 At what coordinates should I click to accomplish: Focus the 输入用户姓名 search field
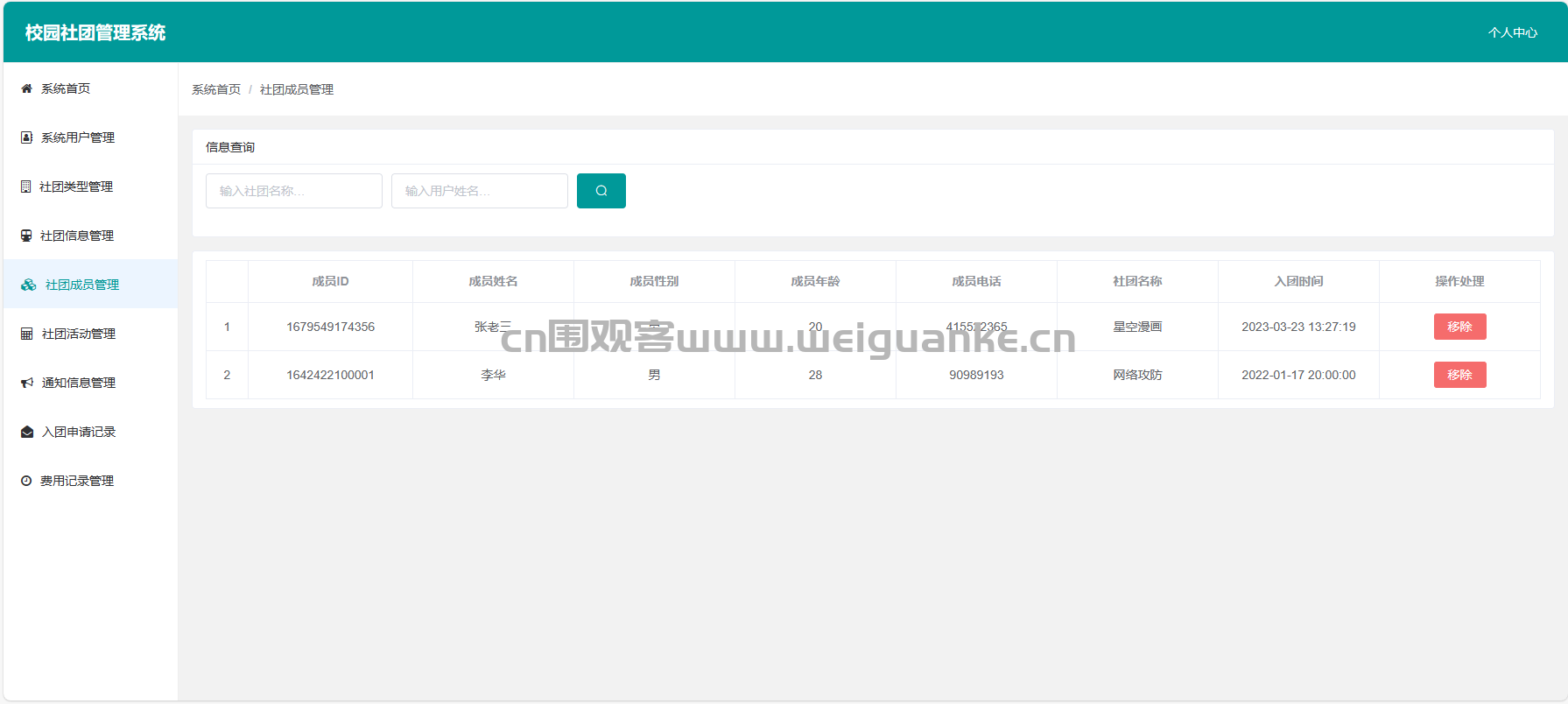pyautogui.click(x=480, y=191)
